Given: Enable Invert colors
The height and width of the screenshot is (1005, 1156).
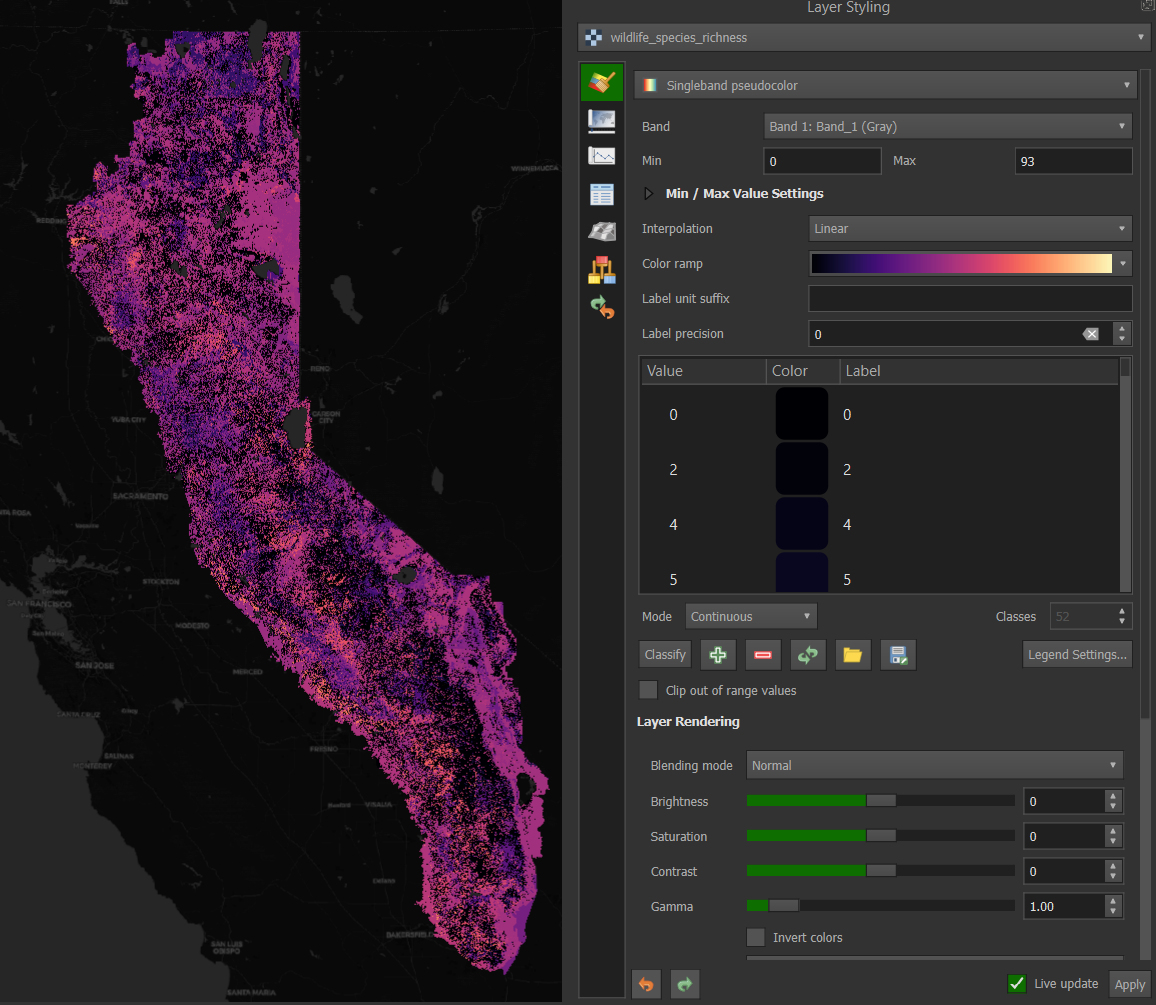Looking at the screenshot, I should 756,937.
